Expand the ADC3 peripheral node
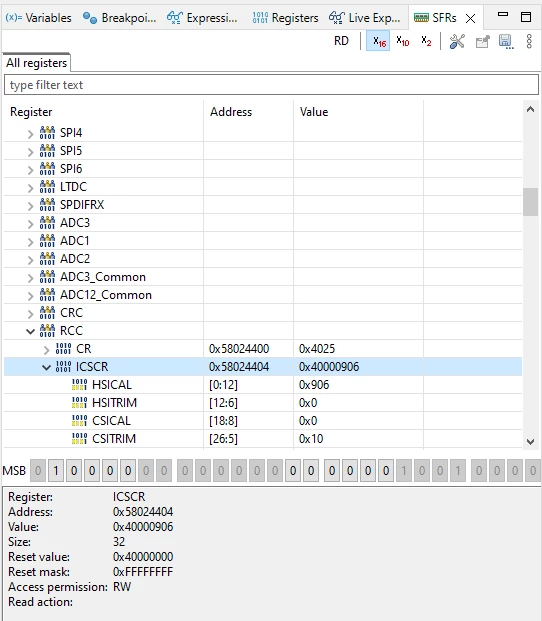The width and height of the screenshot is (542, 621). point(30,224)
